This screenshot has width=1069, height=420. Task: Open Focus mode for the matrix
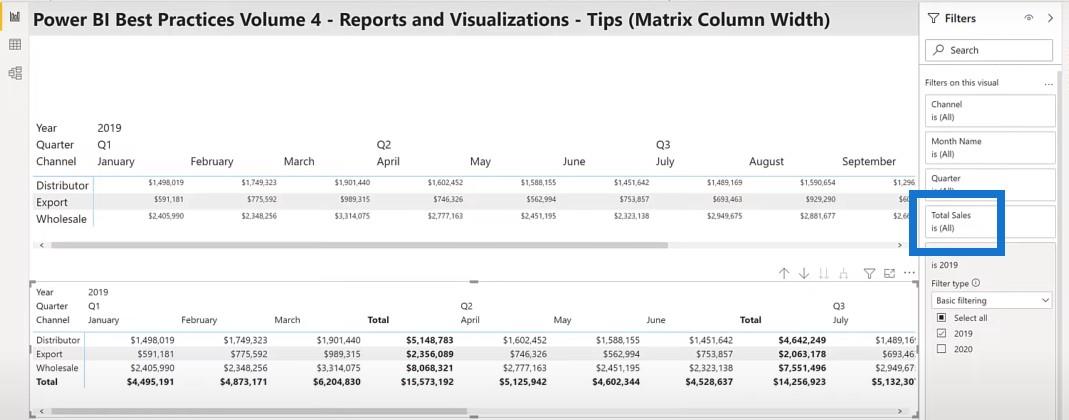pos(889,273)
